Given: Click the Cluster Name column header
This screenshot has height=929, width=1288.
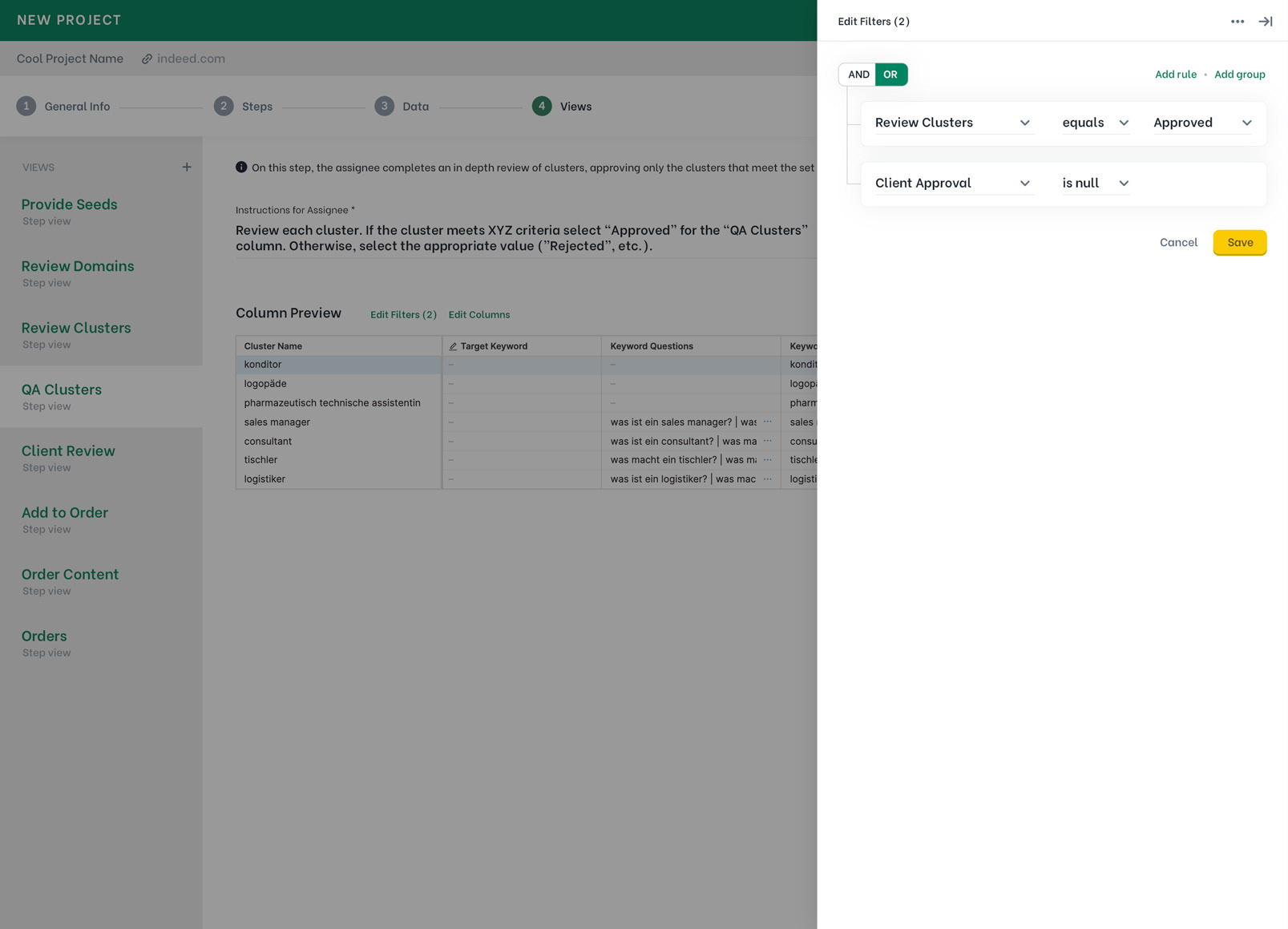Looking at the screenshot, I should tap(338, 346).
